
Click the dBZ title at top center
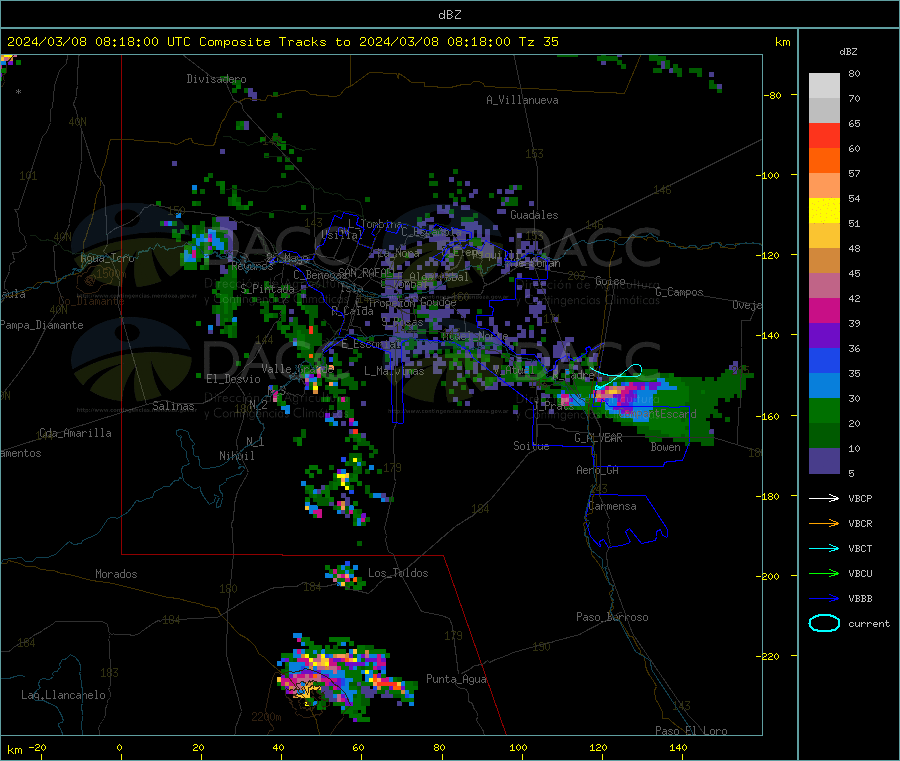[449, 15]
